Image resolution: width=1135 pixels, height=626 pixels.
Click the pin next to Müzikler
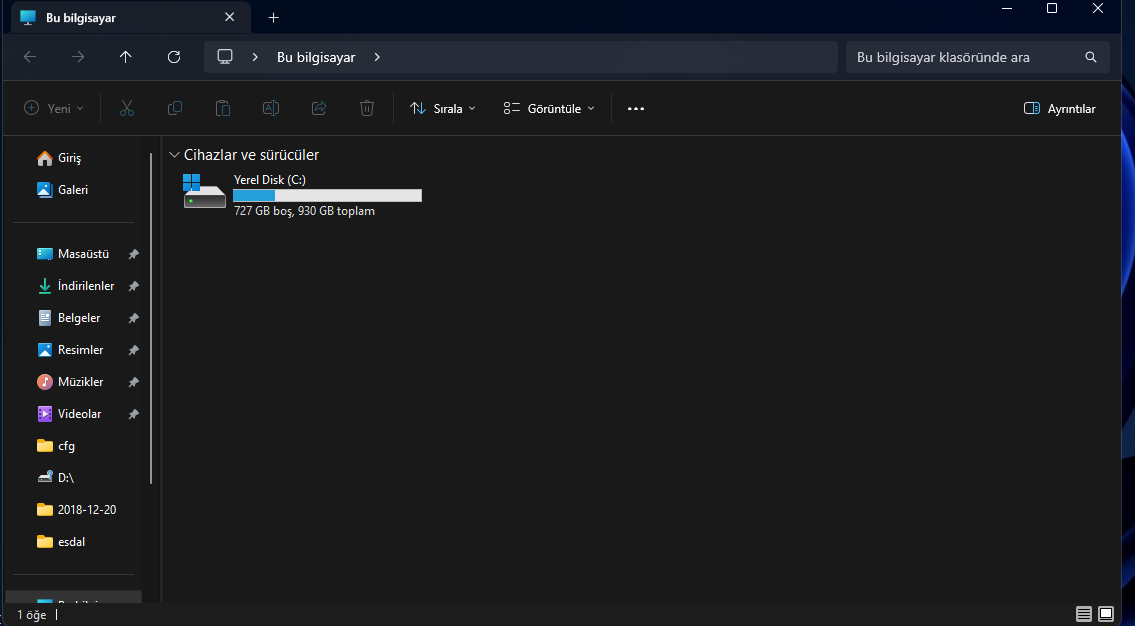[133, 381]
